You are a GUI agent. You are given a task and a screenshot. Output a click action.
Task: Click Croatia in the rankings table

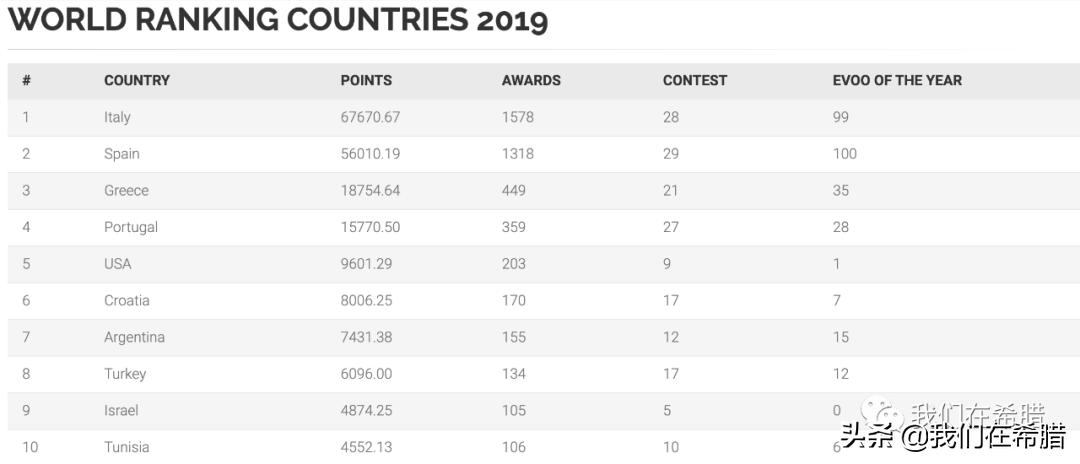pyautogui.click(x=127, y=300)
